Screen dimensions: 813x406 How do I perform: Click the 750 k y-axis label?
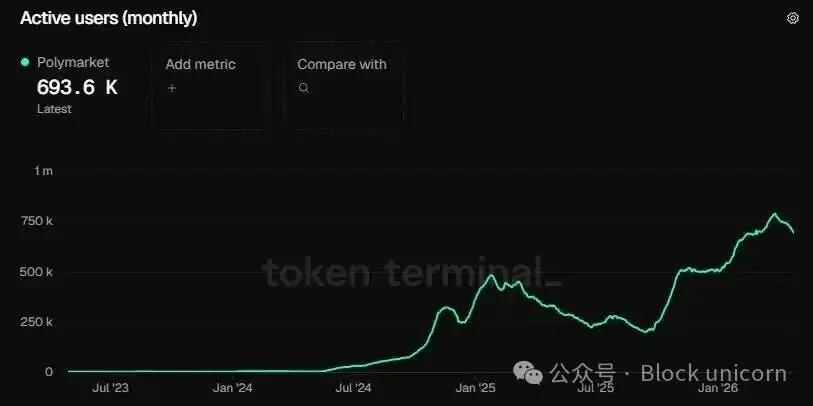click(x=38, y=221)
